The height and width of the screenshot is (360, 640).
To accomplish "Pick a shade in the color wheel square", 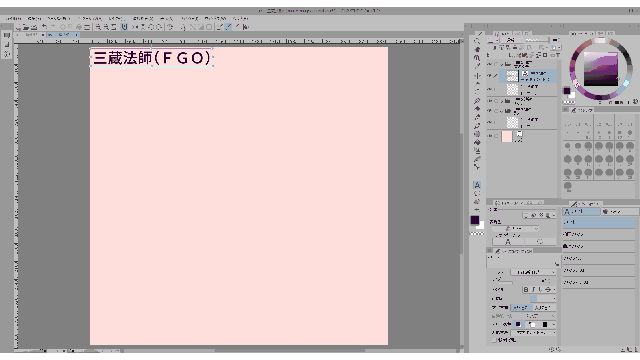I will (601, 69).
